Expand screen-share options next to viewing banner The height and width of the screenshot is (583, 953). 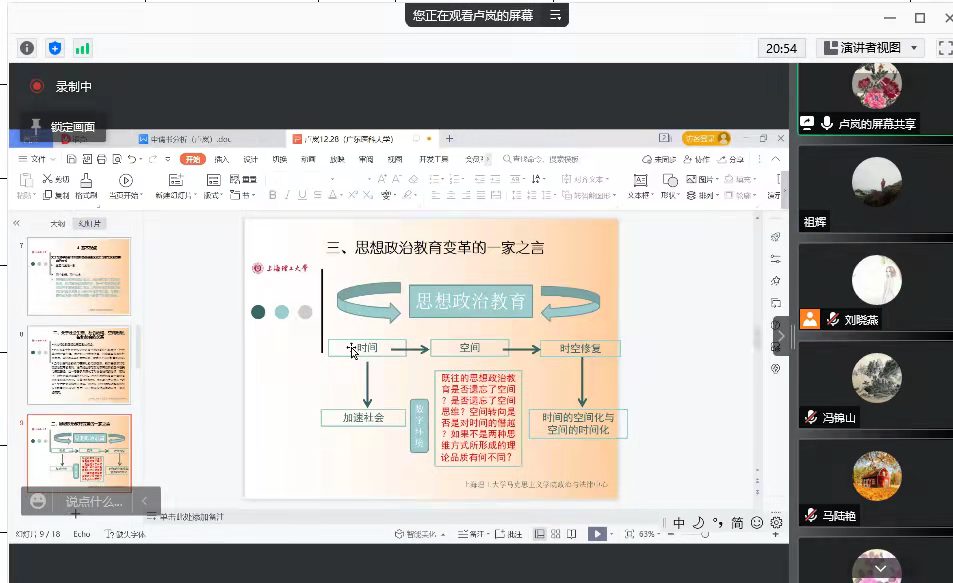[x=556, y=16]
